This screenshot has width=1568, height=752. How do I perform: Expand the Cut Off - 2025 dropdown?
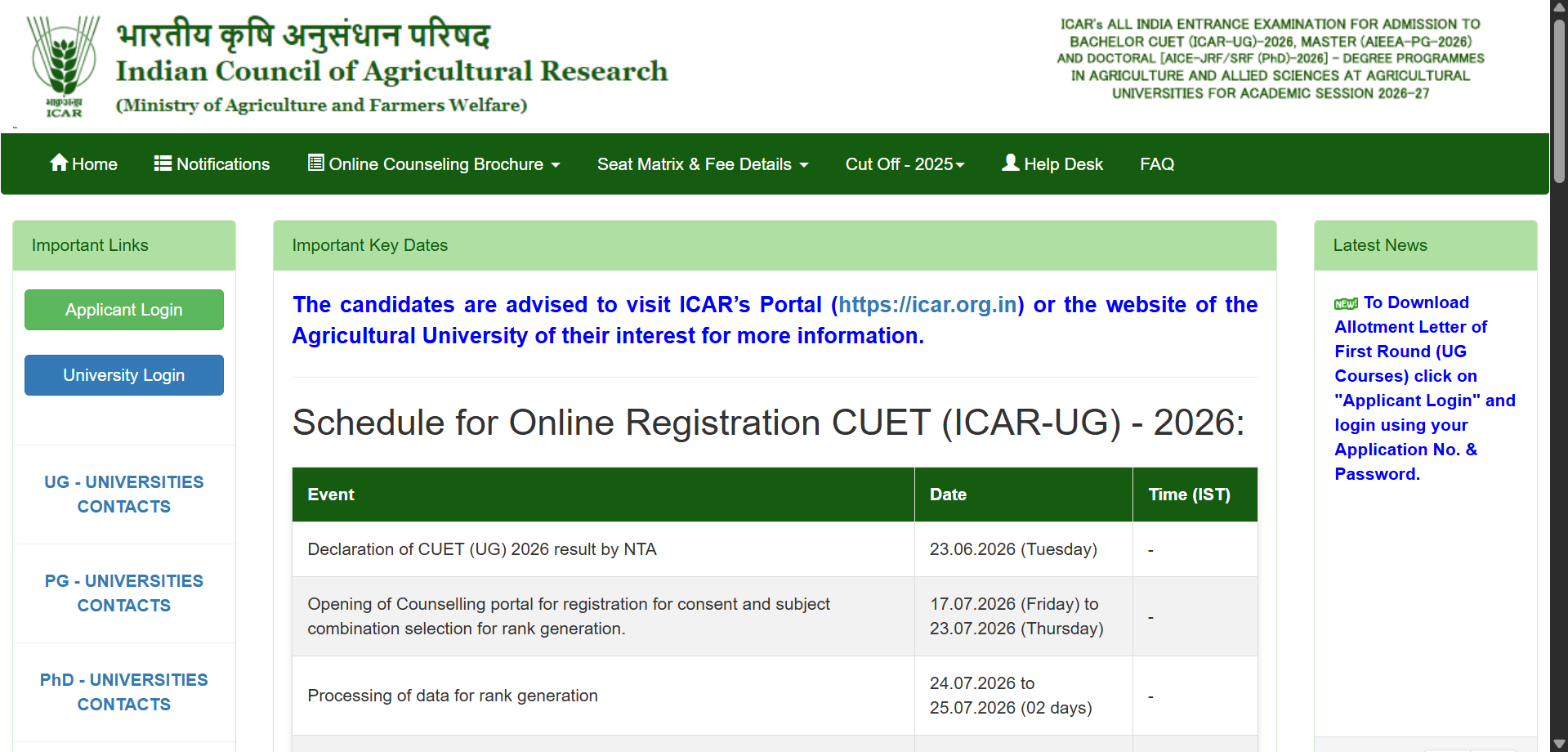point(905,163)
